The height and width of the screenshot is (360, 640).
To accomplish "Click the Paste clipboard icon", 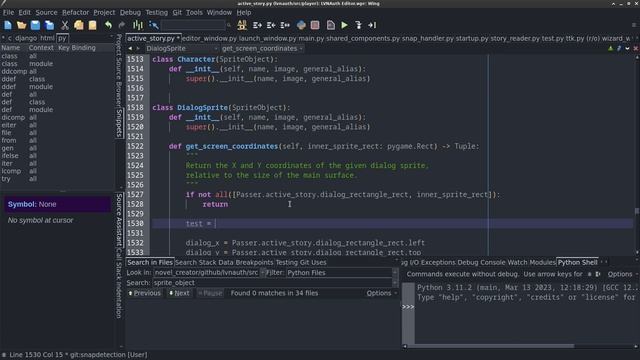I will [93, 25].
